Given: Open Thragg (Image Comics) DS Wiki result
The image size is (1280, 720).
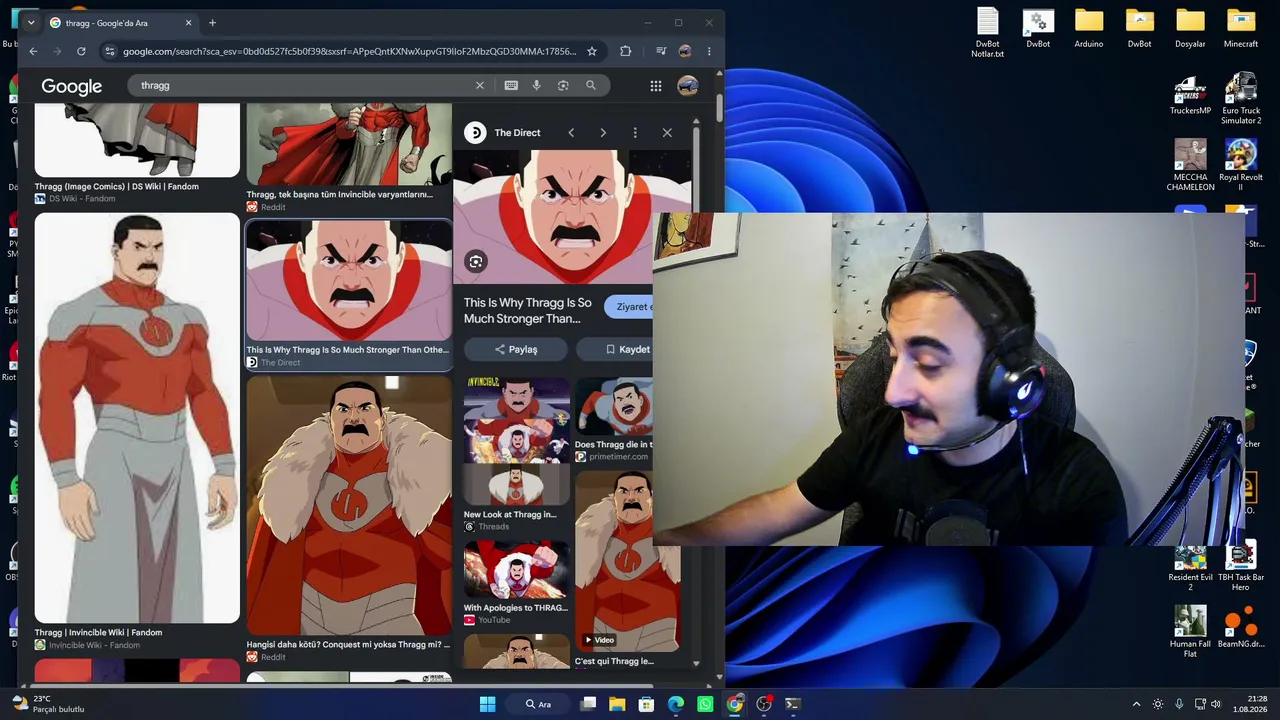Looking at the screenshot, I should (x=117, y=186).
